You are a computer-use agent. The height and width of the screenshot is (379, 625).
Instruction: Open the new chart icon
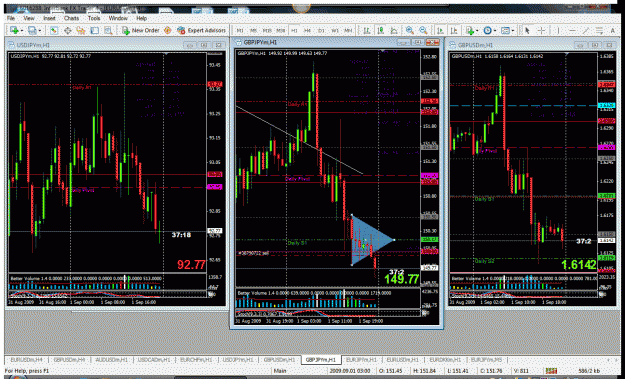[x=14, y=30]
